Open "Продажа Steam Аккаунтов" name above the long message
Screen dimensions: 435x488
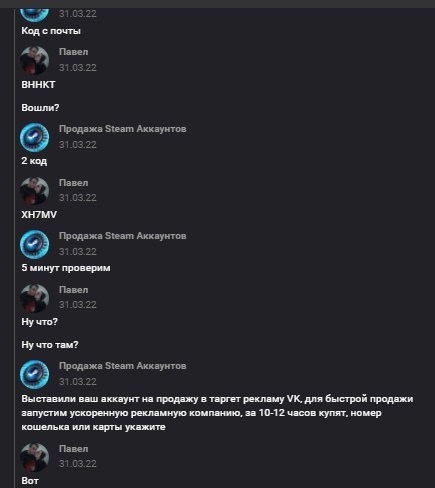pos(123,366)
